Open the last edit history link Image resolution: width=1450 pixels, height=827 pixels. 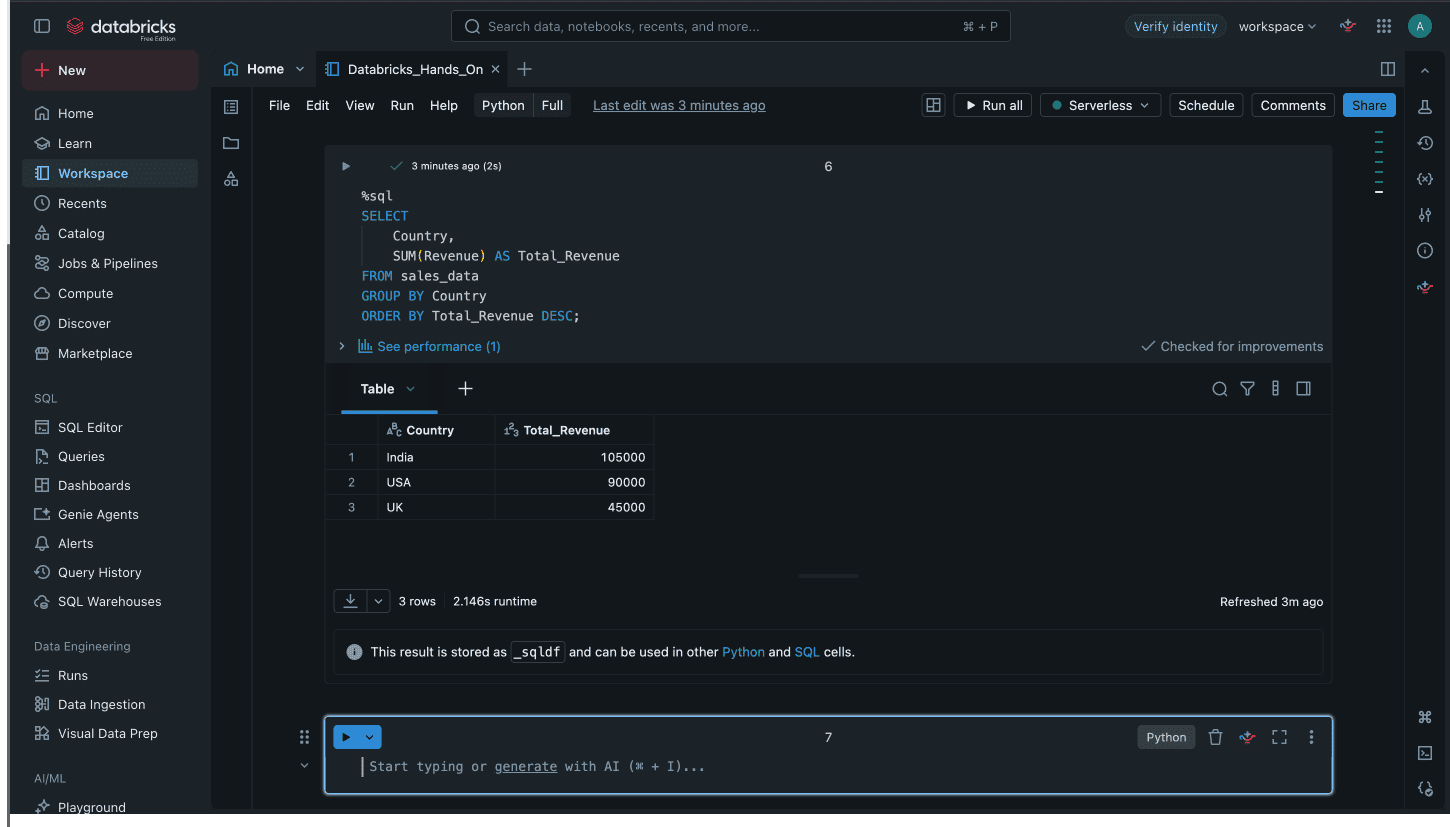679,105
